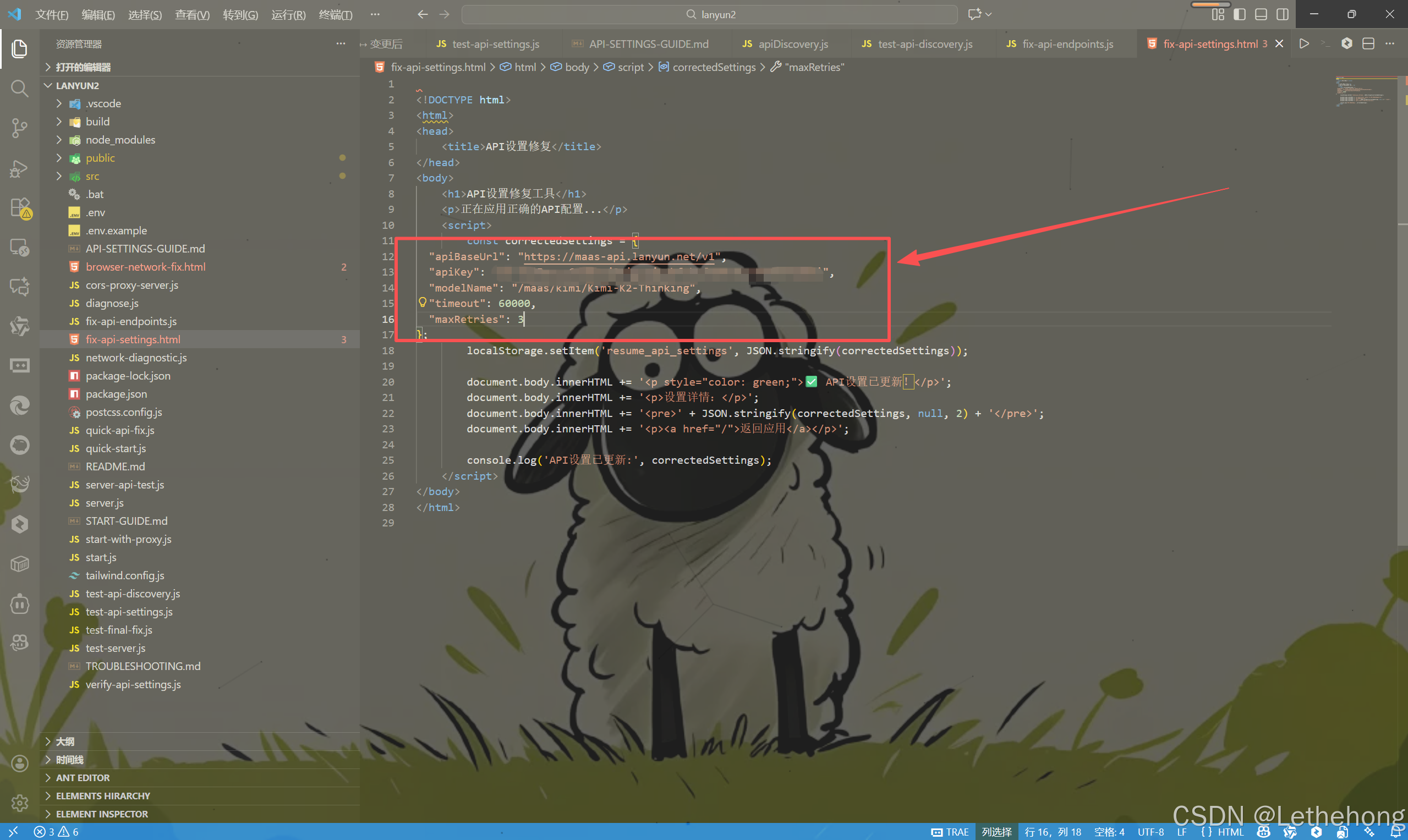Open the Search view in activity bar
This screenshot has width=1408, height=840.
click(x=19, y=89)
